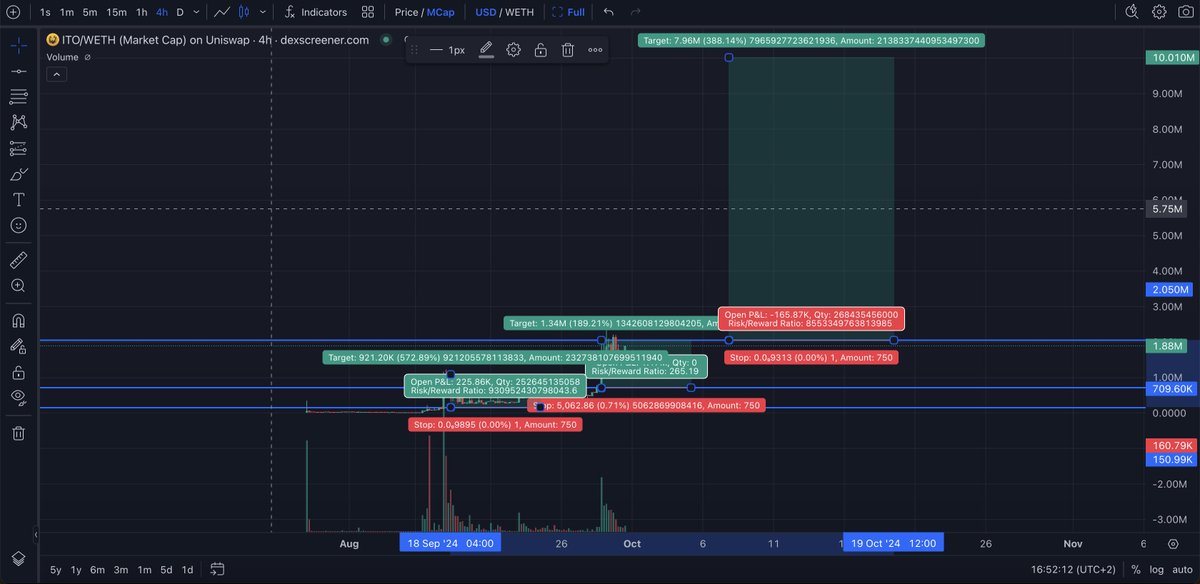Open the timeframe dropdown next to D

[x=196, y=11]
